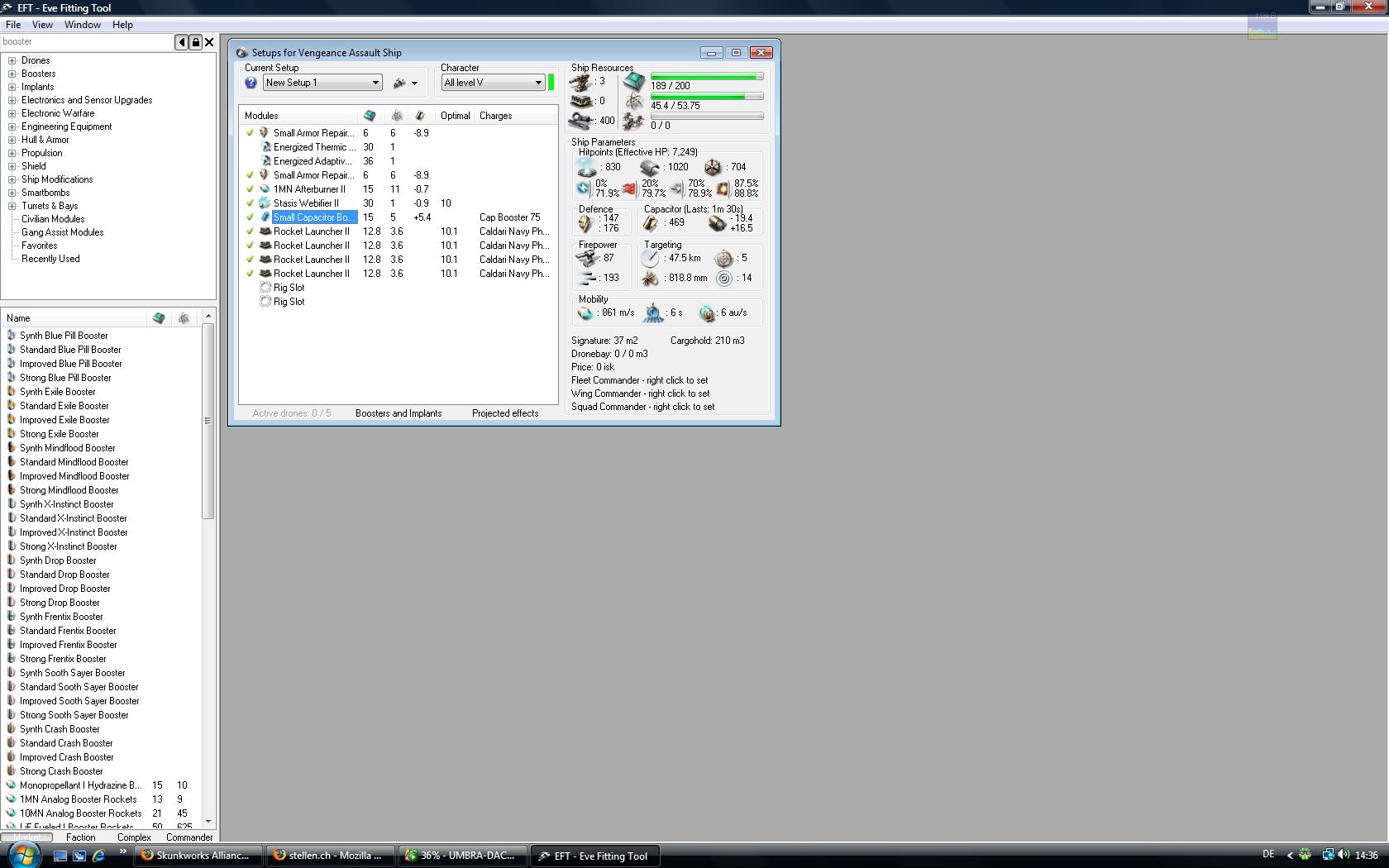
Task: Click the booster search input field
Action: (87, 41)
